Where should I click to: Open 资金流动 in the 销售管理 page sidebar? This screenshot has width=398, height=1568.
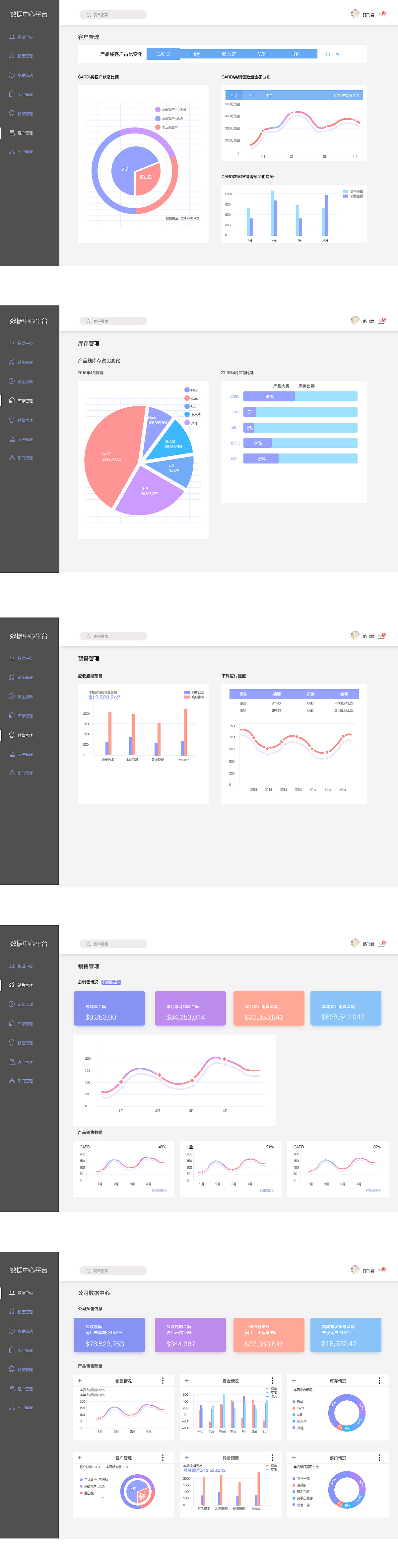click(x=21, y=1004)
